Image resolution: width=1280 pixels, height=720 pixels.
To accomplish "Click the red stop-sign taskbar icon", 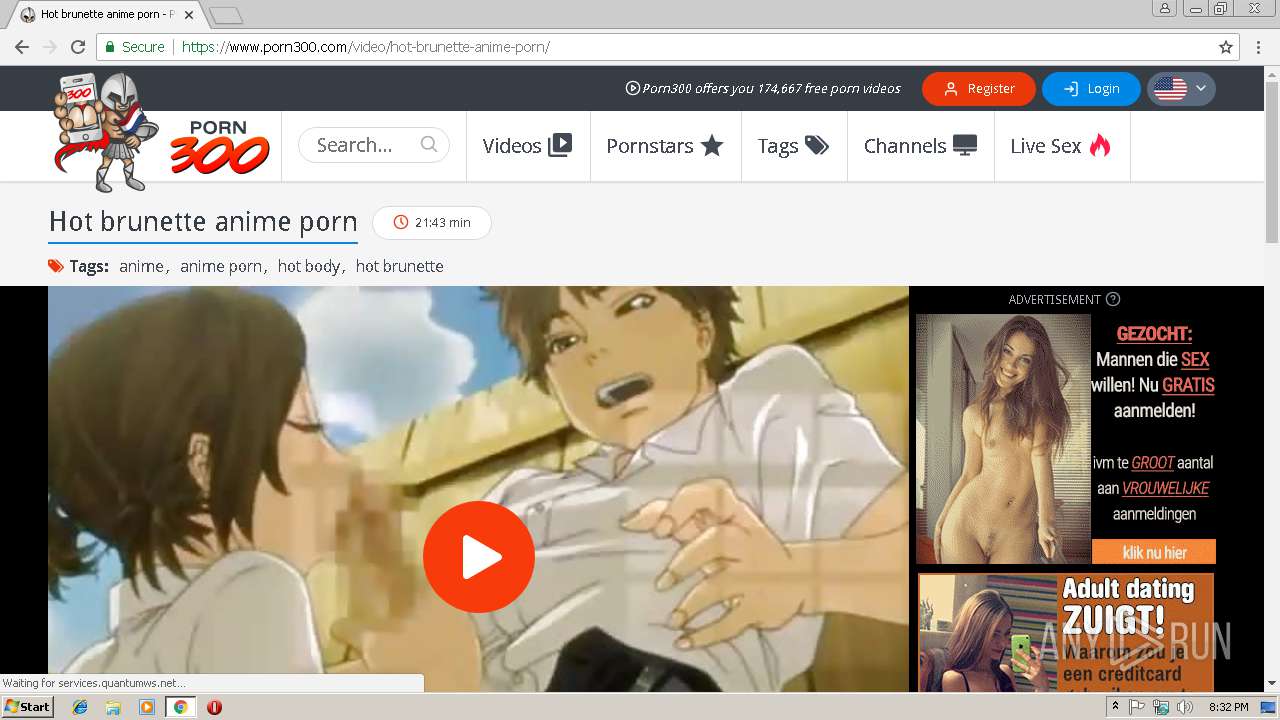I will [x=214, y=707].
